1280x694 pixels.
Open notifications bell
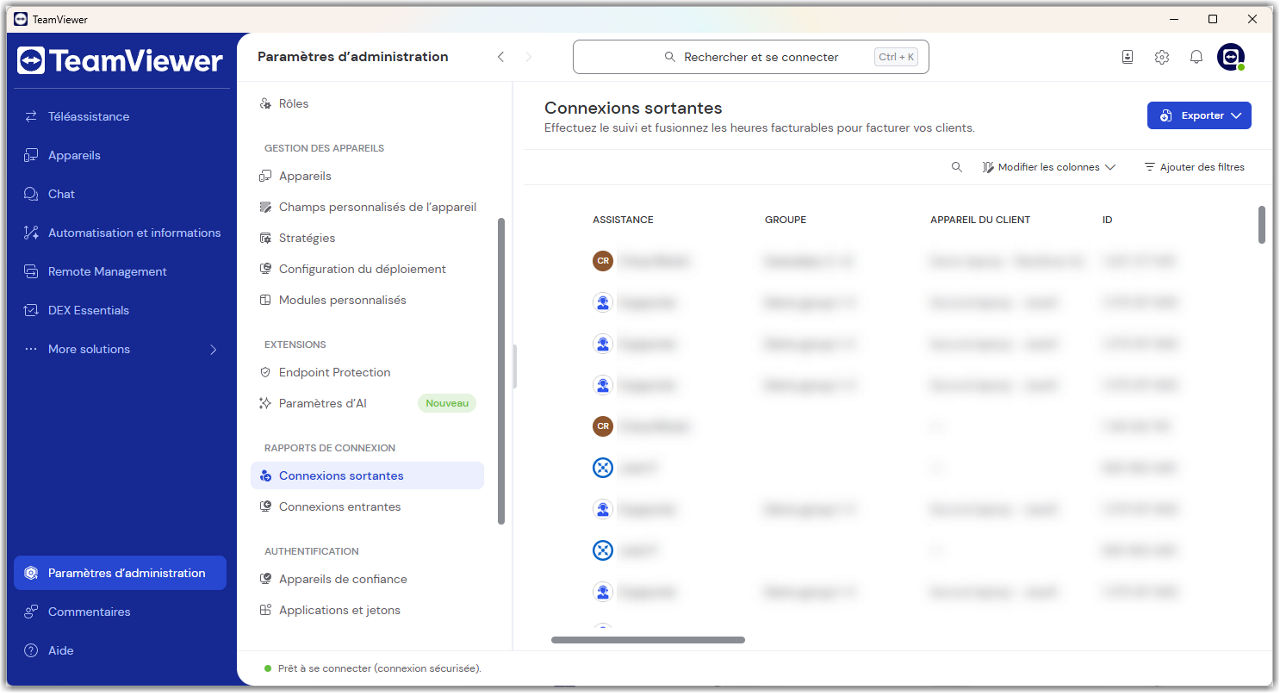(1196, 57)
